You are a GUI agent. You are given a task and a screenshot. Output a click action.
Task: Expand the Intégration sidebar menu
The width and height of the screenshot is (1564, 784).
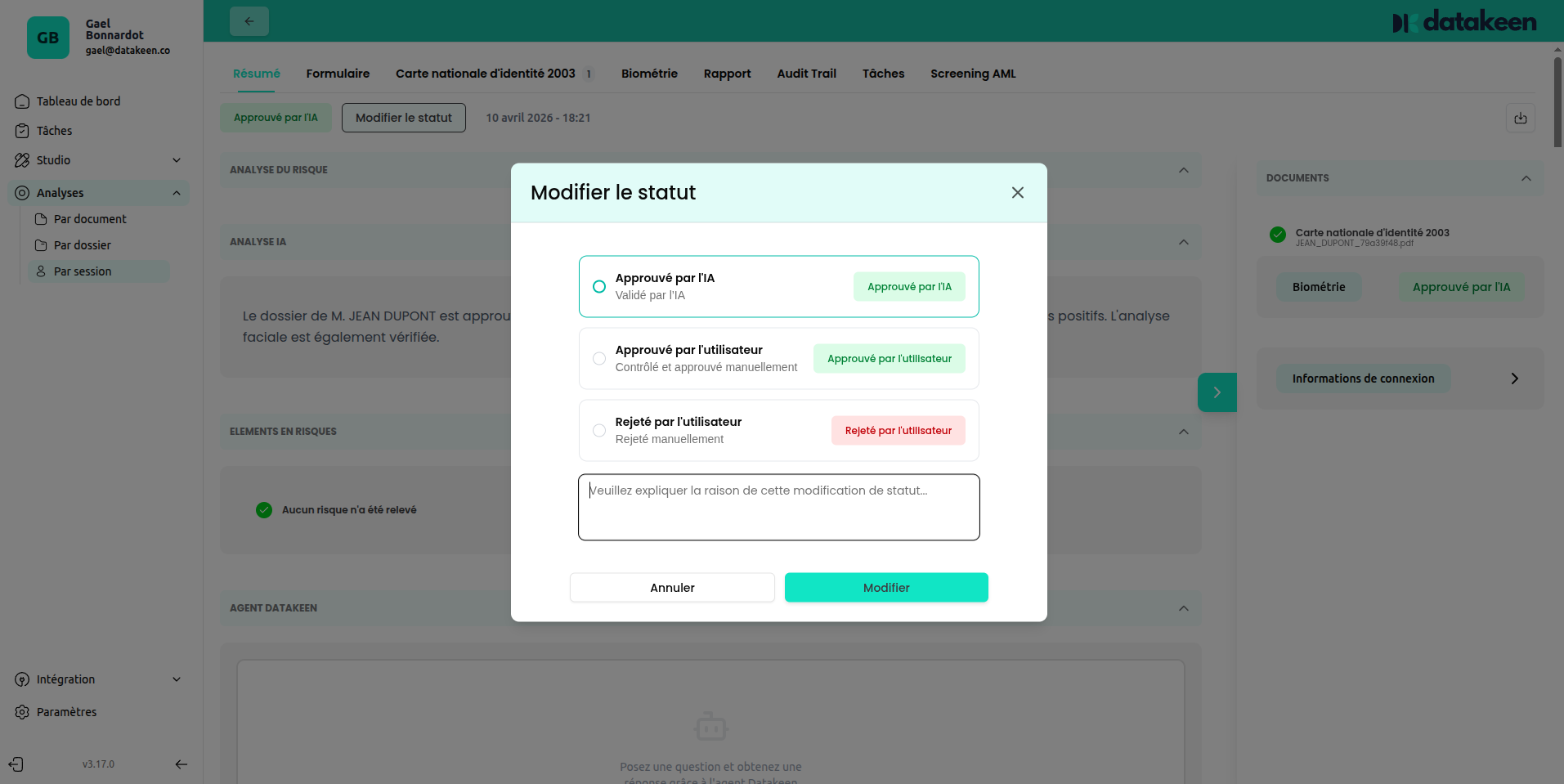[x=176, y=679]
